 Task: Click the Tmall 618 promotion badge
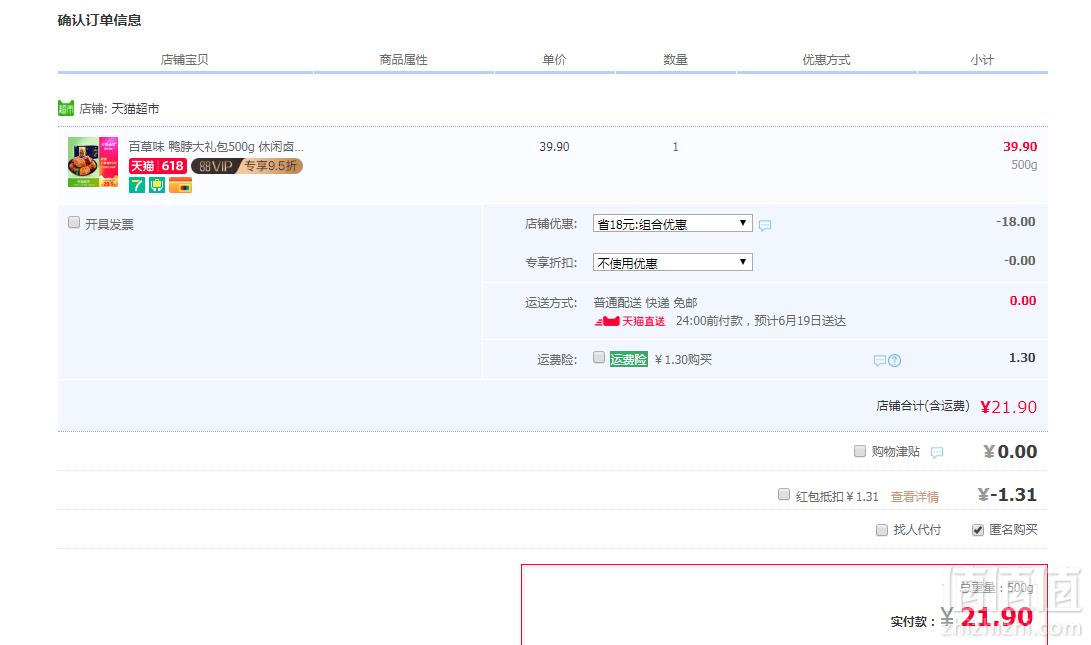click(158, 166)
